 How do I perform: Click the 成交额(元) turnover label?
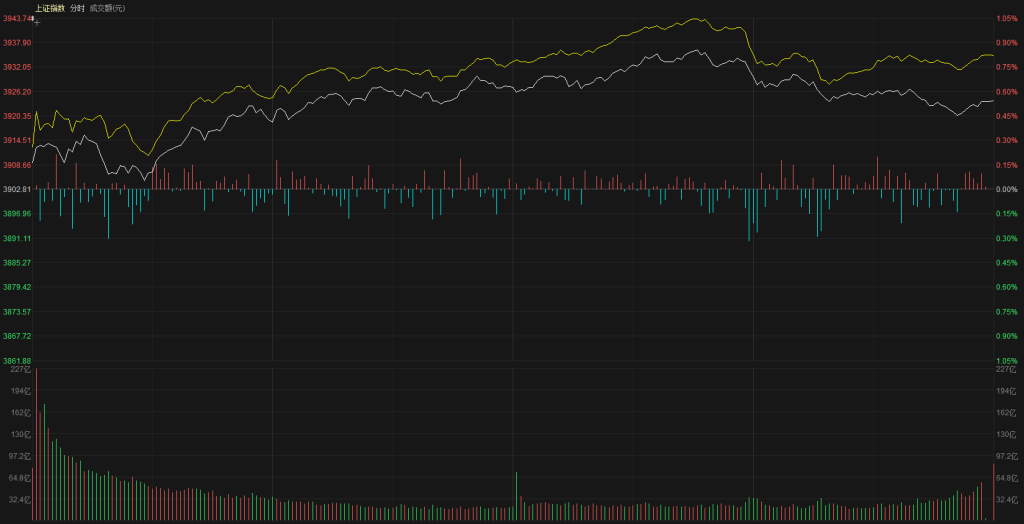(108, 8)
